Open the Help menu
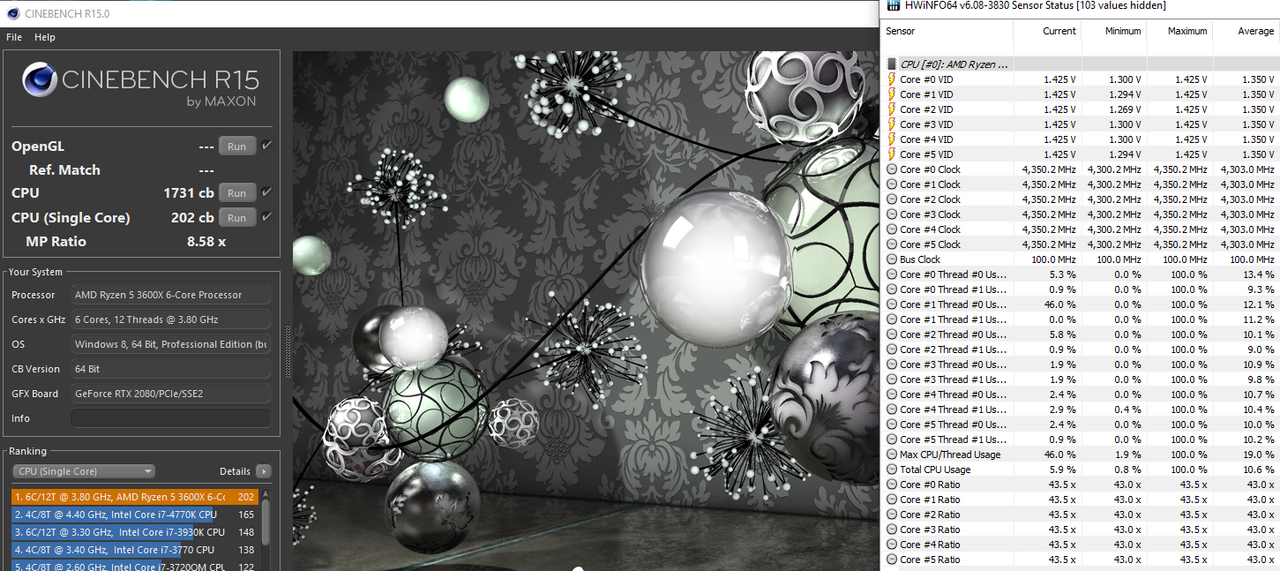1280x571 pixels. (x=45, y=37)
